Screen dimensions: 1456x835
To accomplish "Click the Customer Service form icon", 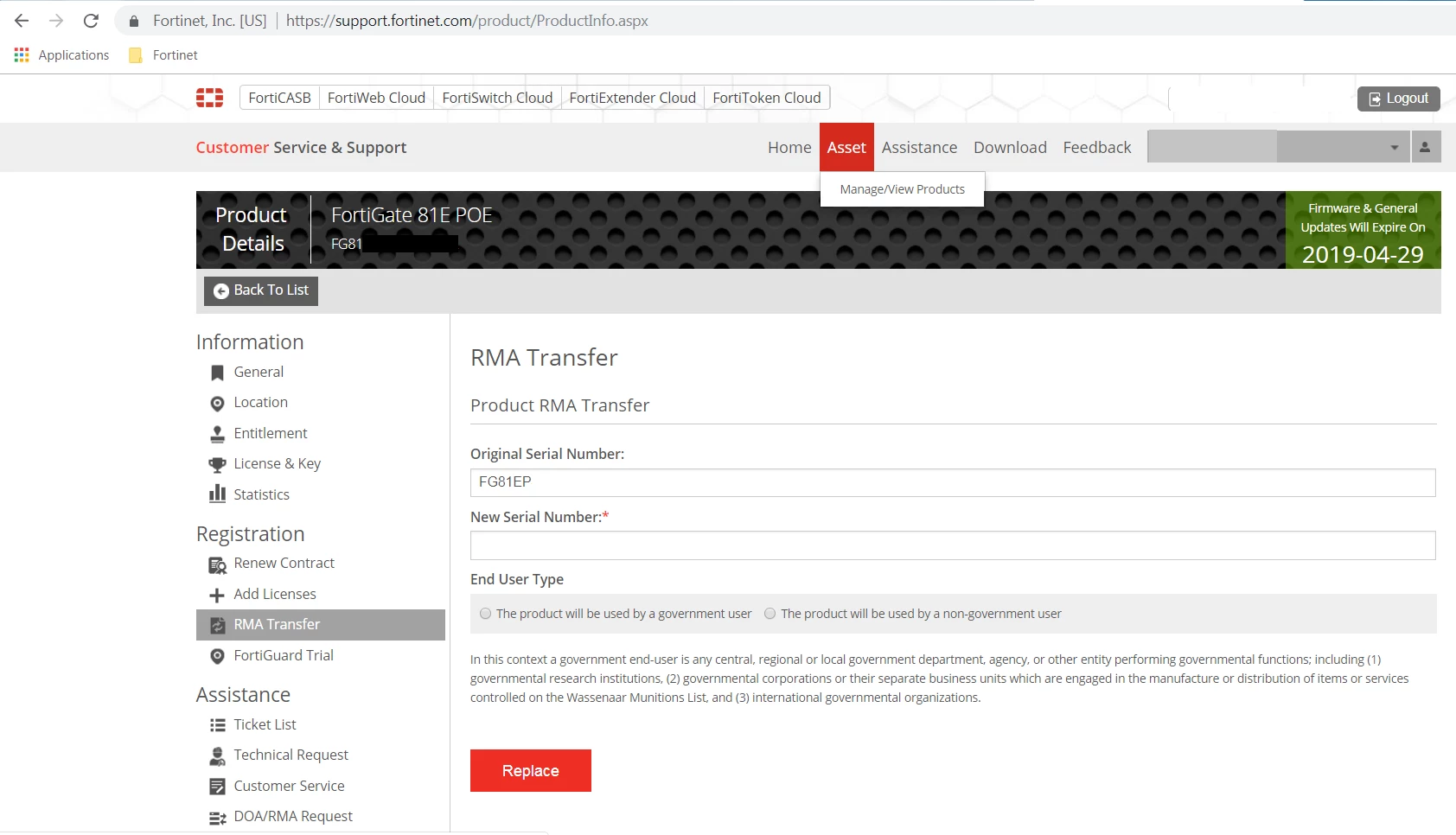I will (x=217, y=787).
